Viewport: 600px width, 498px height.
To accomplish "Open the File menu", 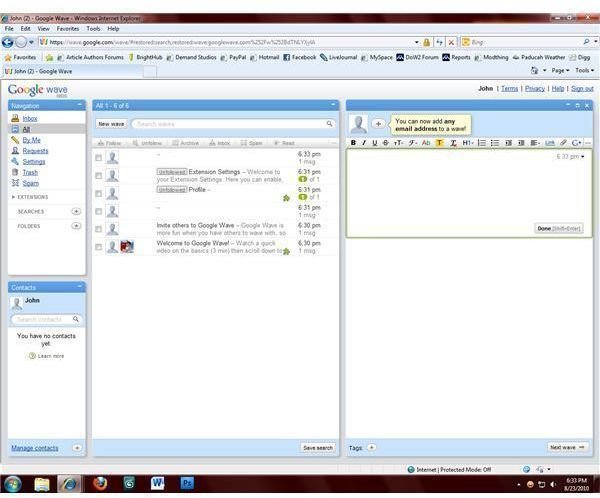I will 9,29.
